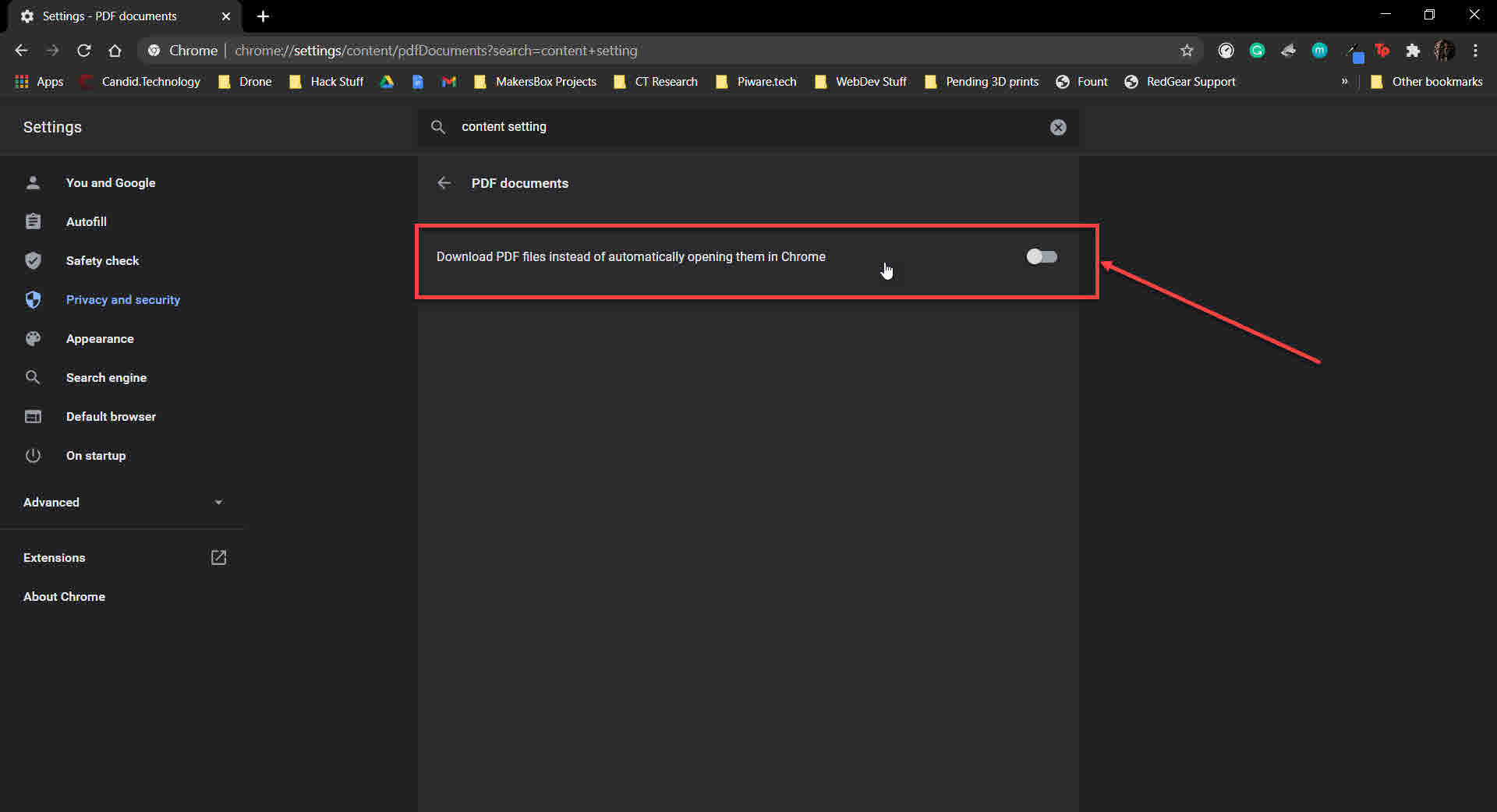Open the Google Docs bookmark icon

click(418, 82)
